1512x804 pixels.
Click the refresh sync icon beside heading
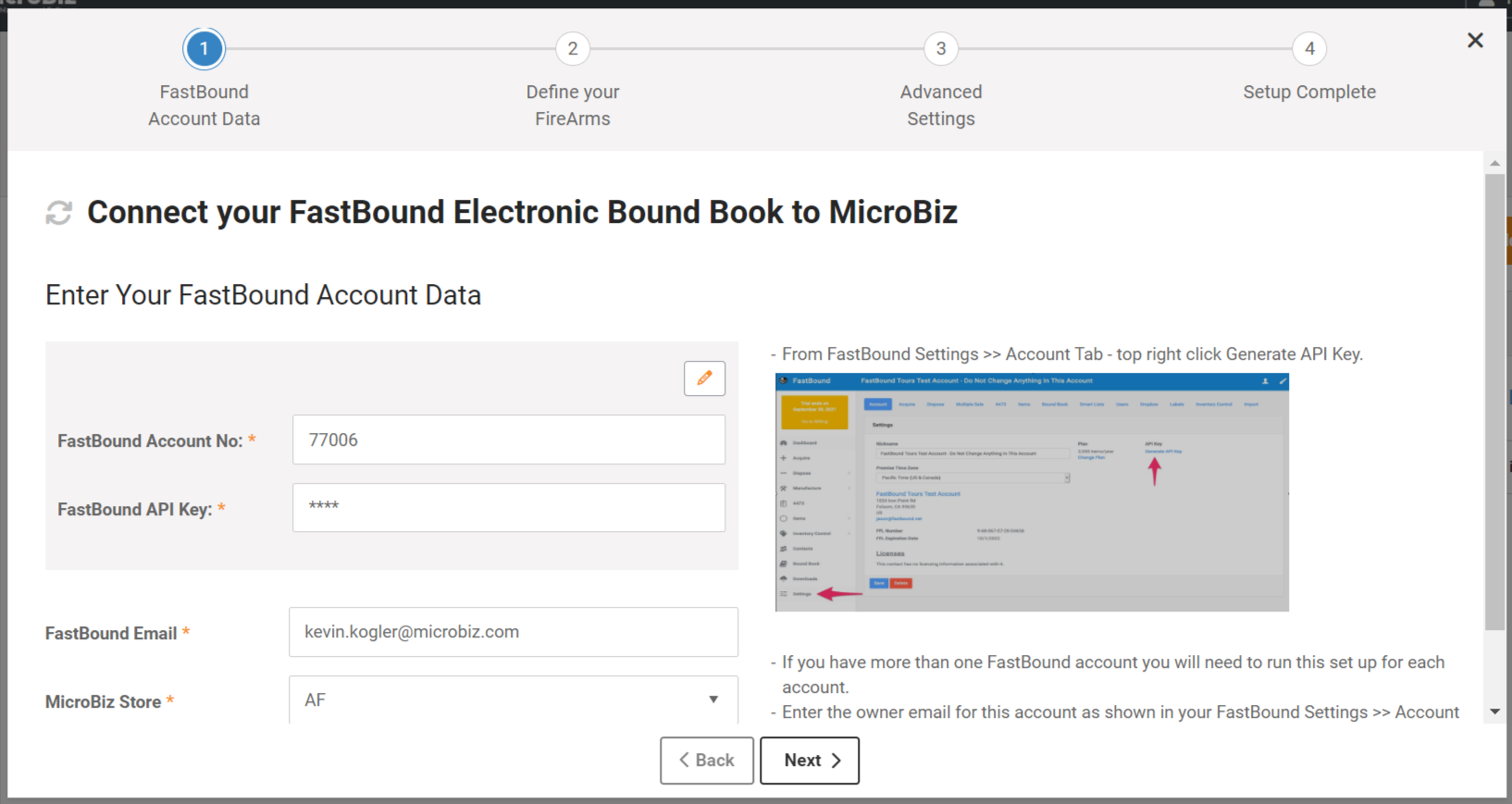pos(59,213)
